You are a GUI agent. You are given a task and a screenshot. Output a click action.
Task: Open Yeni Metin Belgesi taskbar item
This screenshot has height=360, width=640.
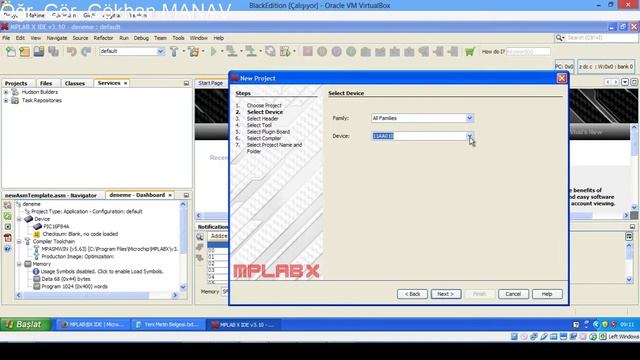pyautogui.click(x=167, y=324)
